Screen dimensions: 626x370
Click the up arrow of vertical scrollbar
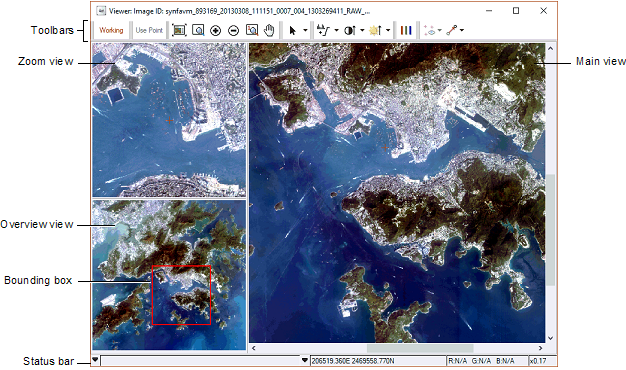(551, 49)
